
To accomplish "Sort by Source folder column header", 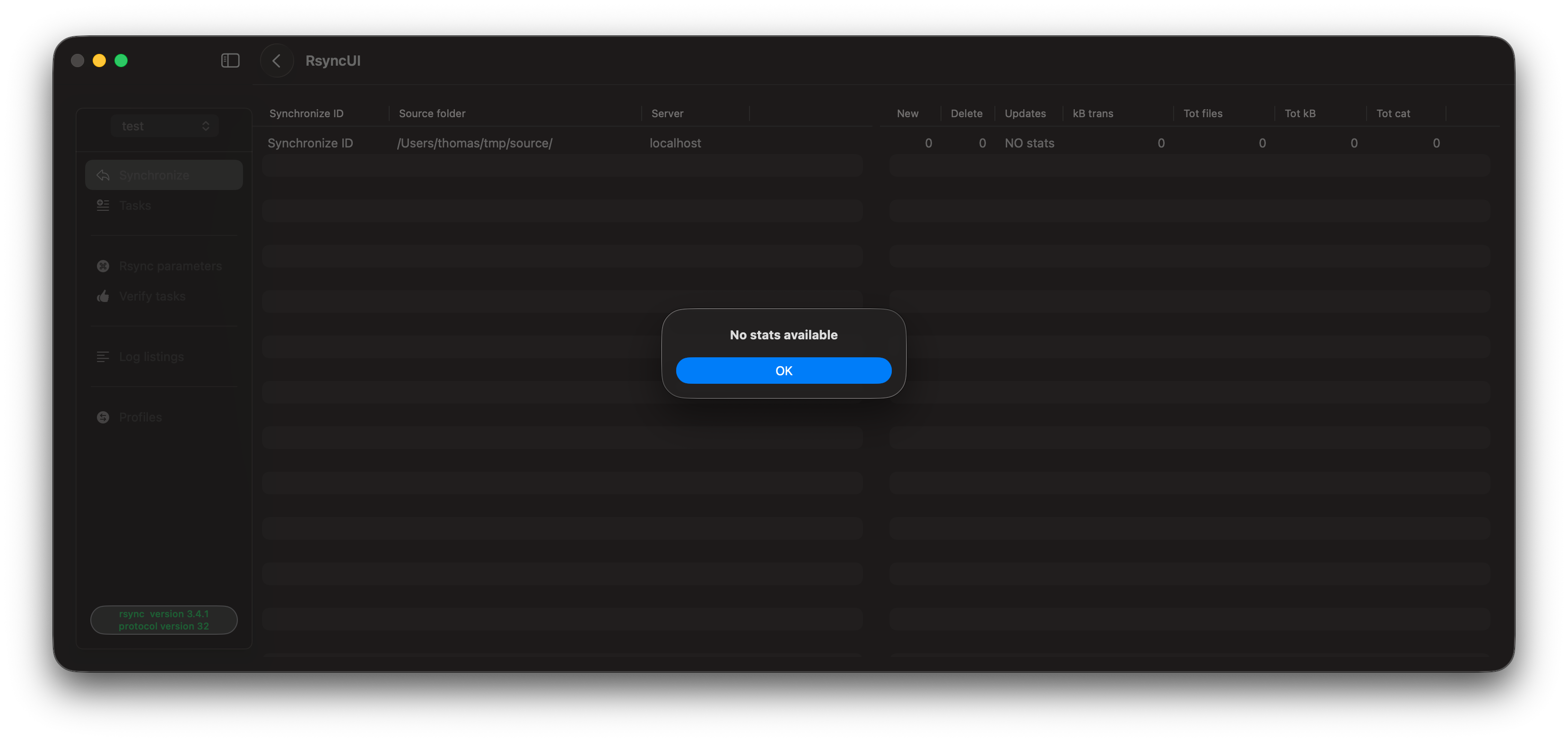I will coord(432,114).
